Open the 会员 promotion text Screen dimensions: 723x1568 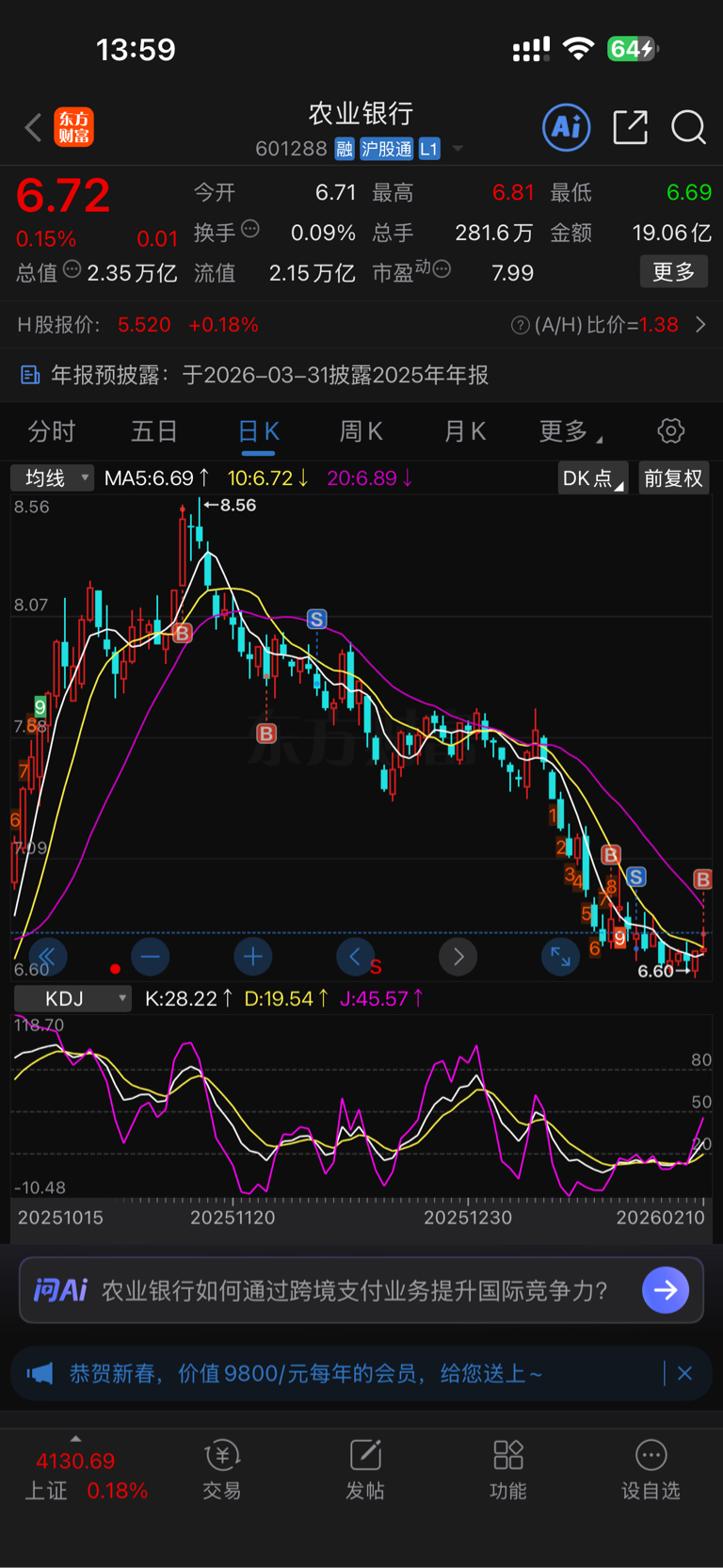click(x=306, y=1374)
